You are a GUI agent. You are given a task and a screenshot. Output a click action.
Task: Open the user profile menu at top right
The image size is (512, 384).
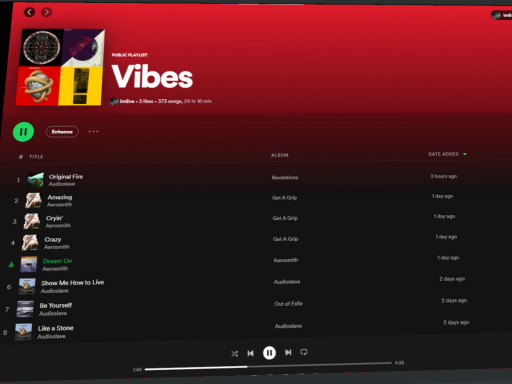502,15
